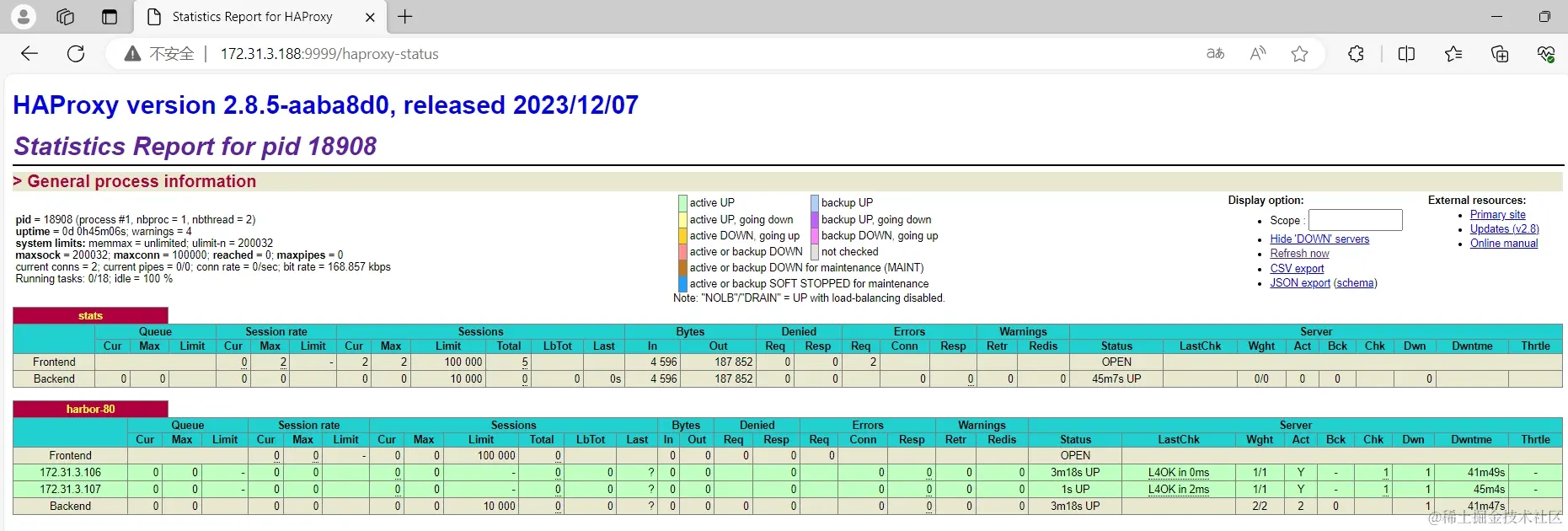This screenshot has height=531, width=1568.
Task: Activate read aloud icon
Action: 1258,54
